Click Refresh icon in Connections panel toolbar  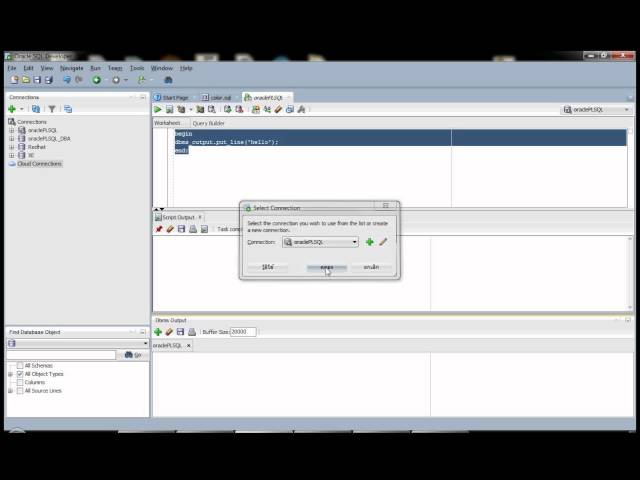coord(36,109)
